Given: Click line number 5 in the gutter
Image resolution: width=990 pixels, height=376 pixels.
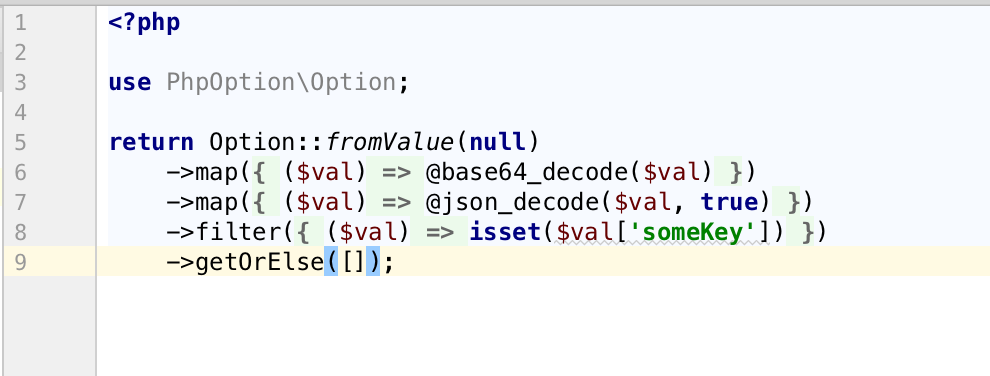Looking at the screenshot, I should click(20, 141).
